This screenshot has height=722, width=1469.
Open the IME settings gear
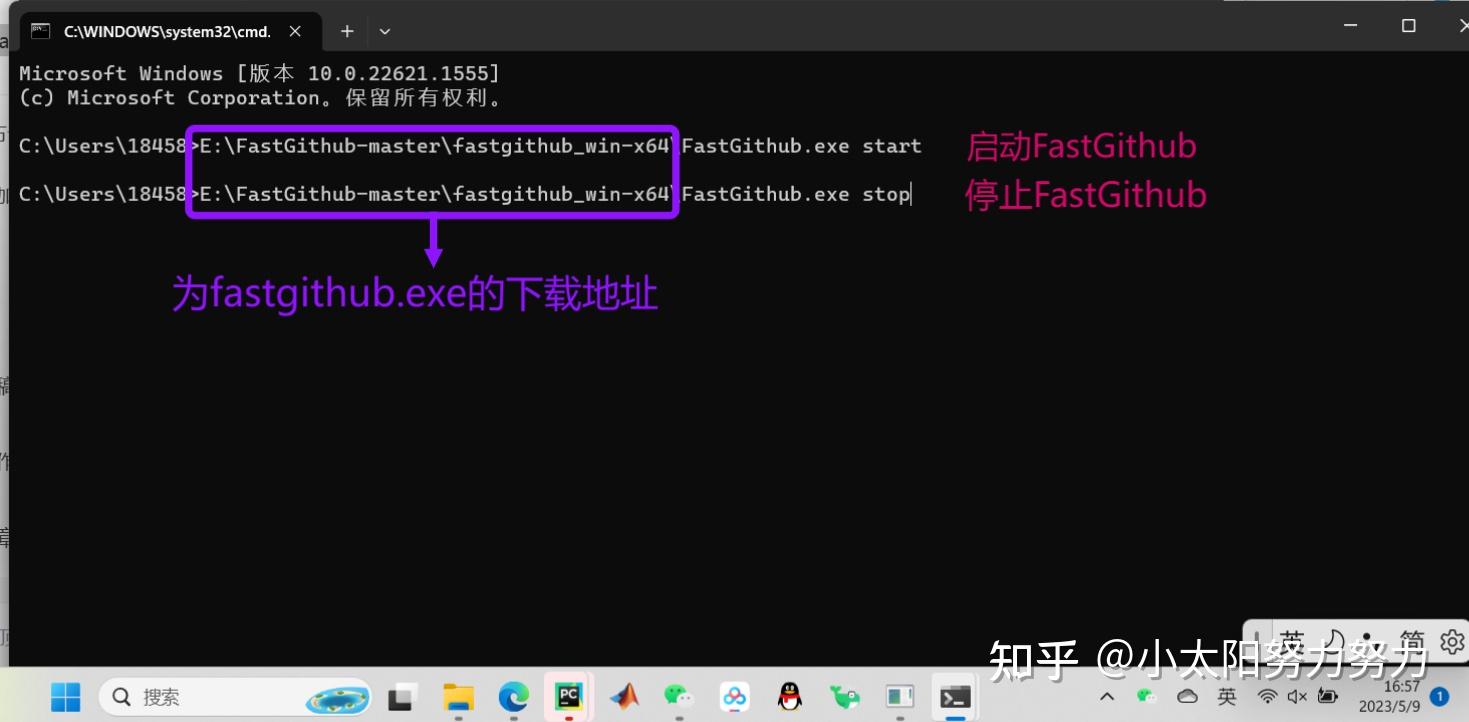pyautogui.click(x=1451, y=642)
